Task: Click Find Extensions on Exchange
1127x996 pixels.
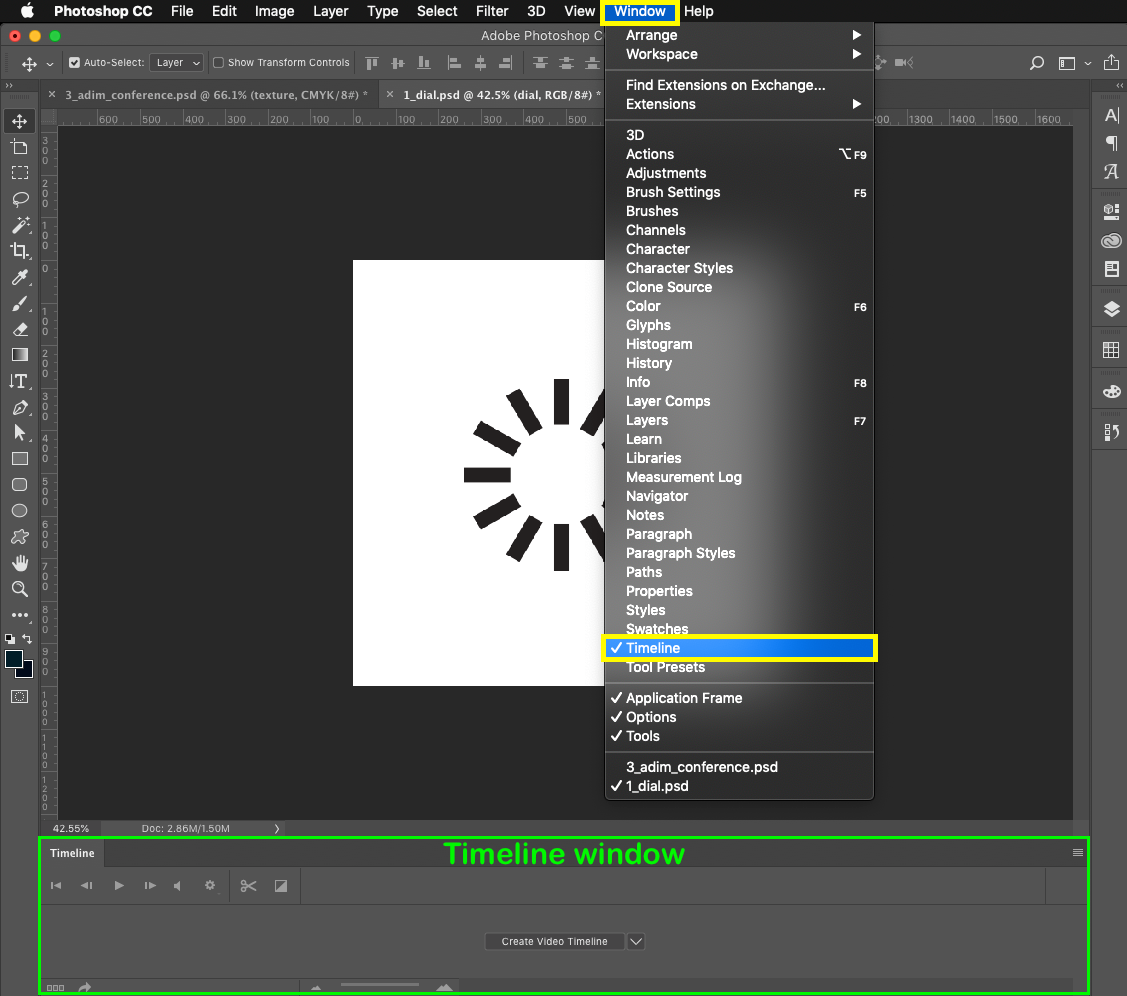Action: click(740, 85)
